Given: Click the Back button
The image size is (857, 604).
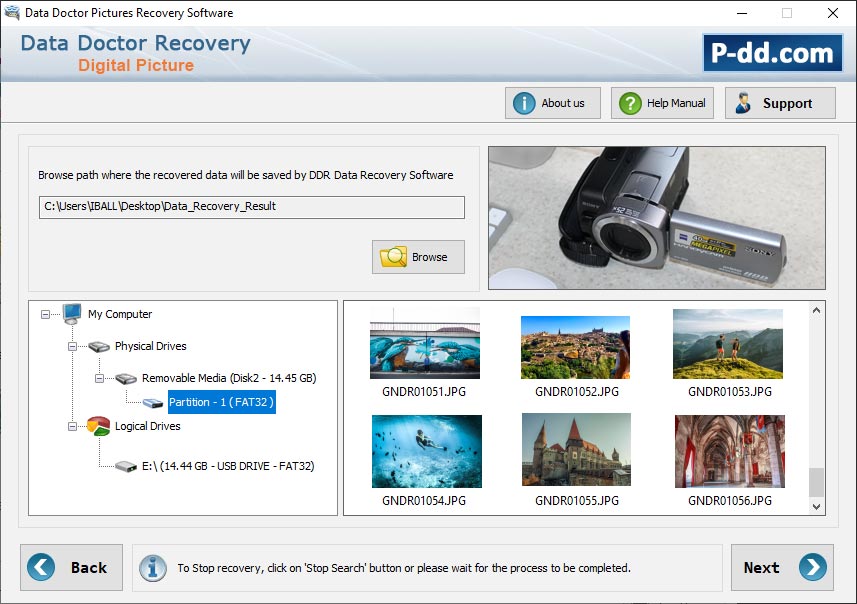Looking at the screenshot, I should click(x=71, y=567).
